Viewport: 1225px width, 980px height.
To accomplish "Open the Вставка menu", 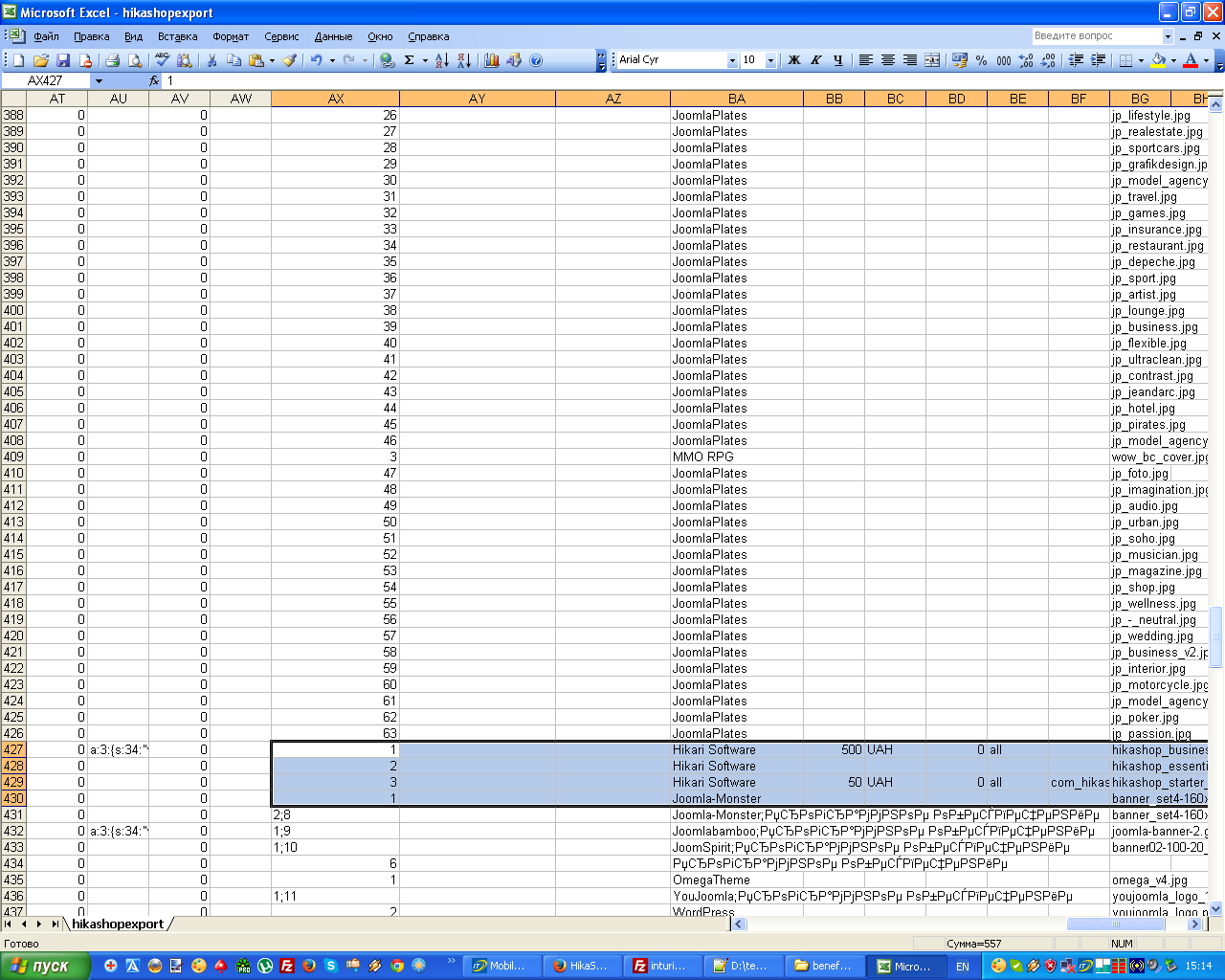I will click(x=177, y=36).
